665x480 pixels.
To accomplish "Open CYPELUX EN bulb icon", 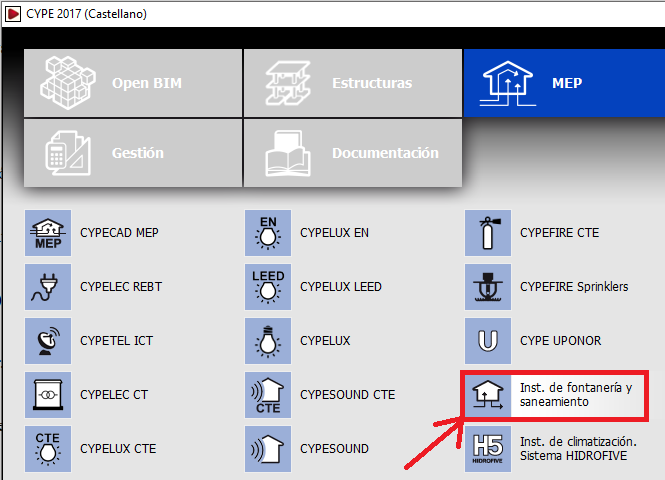I will (x=268, y=233).
